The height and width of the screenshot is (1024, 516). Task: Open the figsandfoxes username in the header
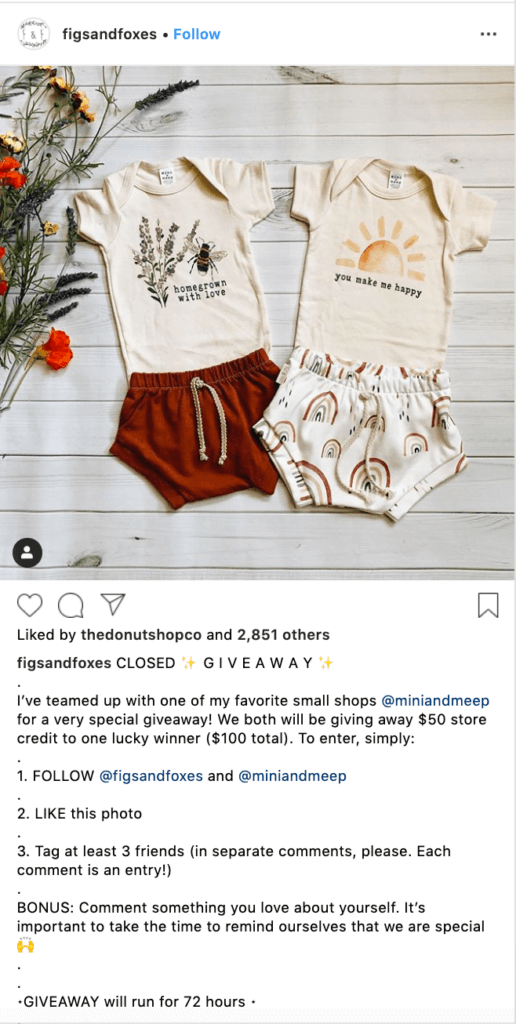click(110, 34)
